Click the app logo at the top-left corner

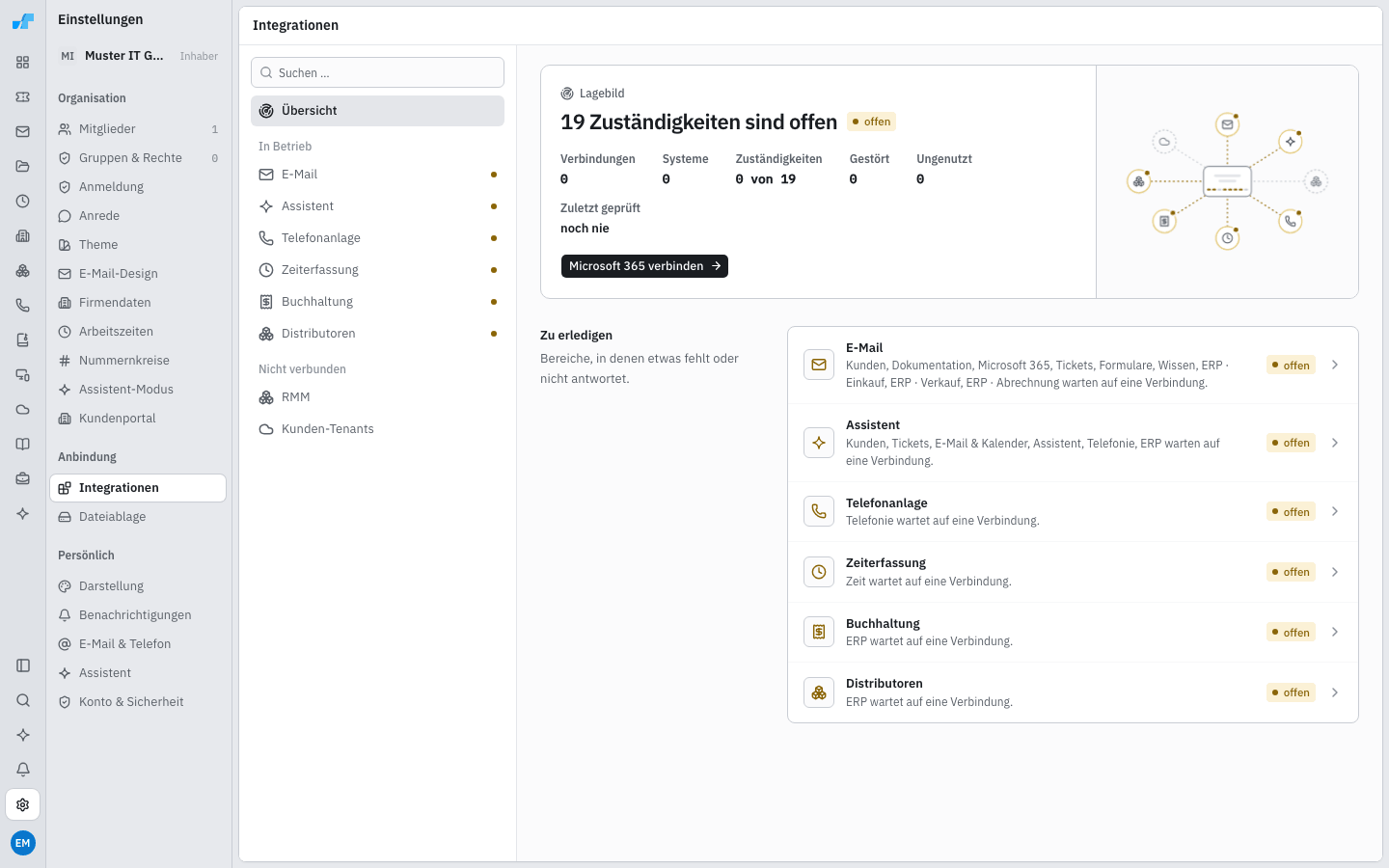23,21
